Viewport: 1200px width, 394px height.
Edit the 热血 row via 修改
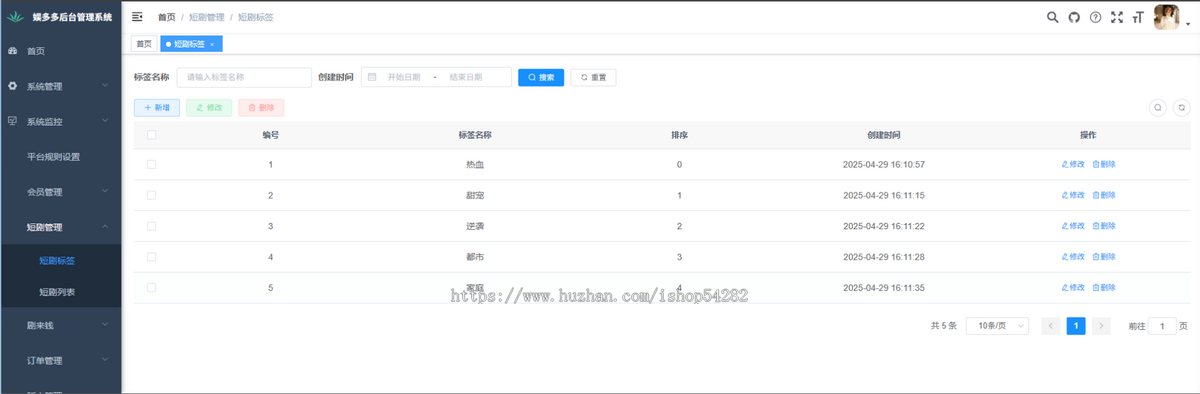1073,164
